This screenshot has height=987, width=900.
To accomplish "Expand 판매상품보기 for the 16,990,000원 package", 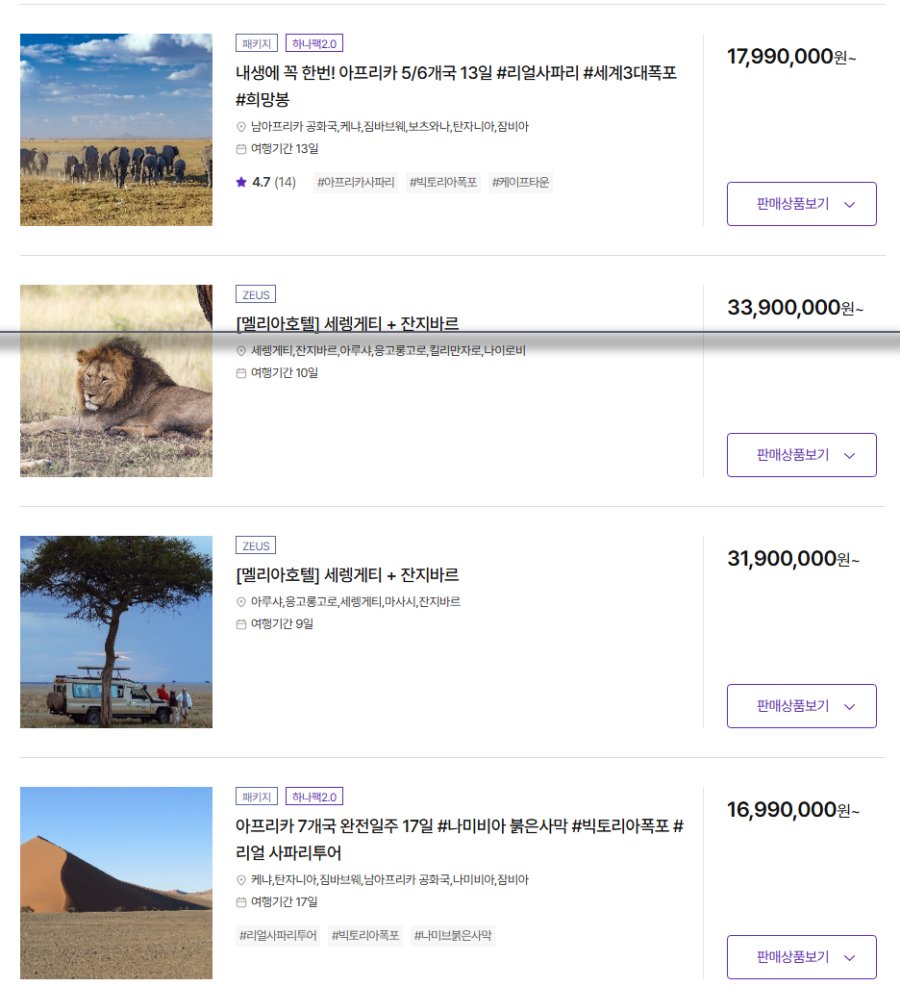I will point(801,957).
